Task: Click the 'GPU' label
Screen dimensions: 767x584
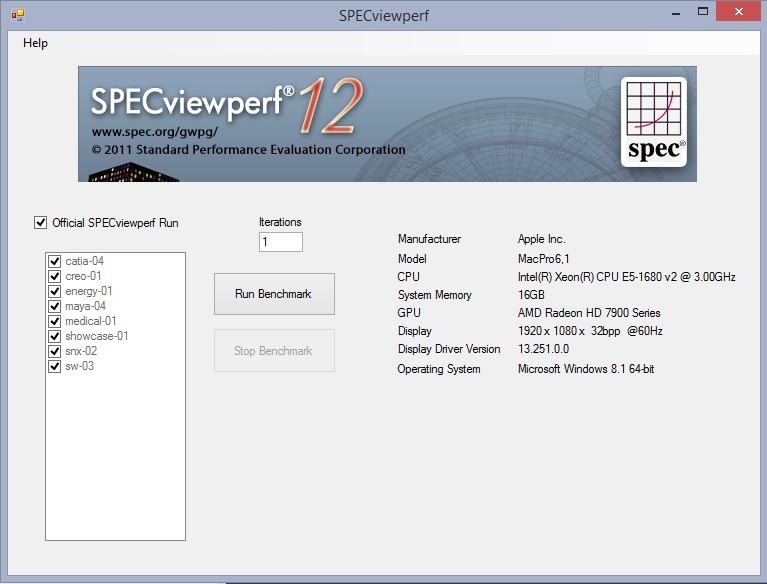Action: pos(409,313)
